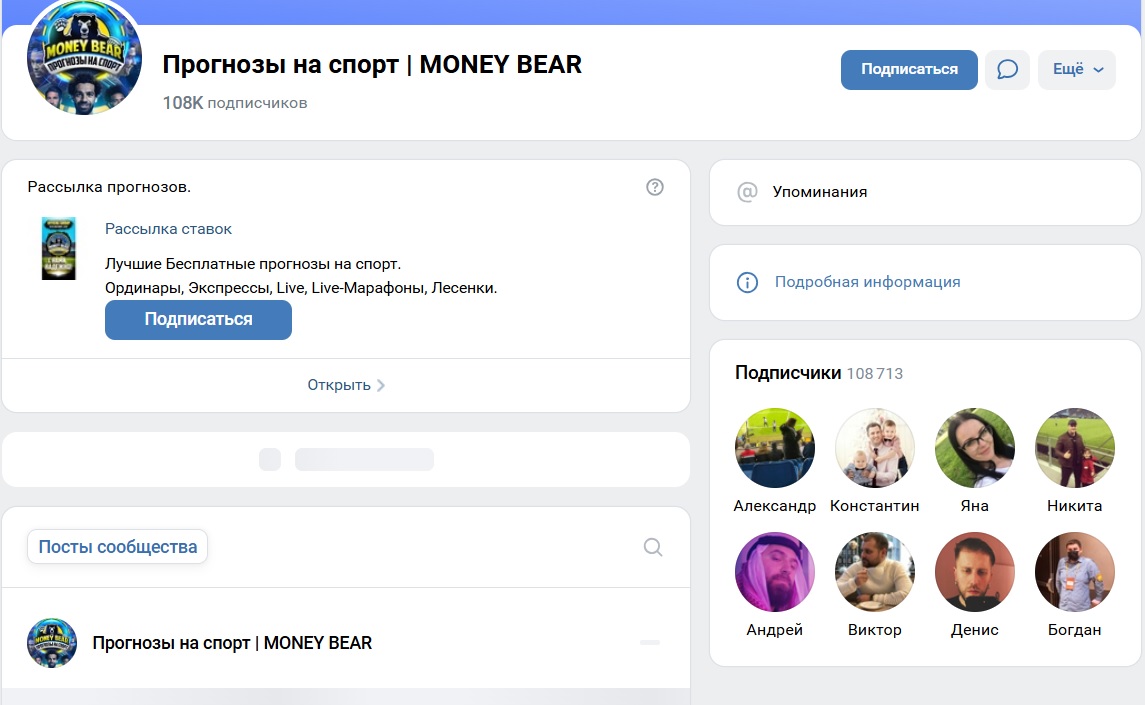Open Денис subscriber avatar
Screen dimensions: 1145x705
pyautogui.click(x=974, y=572)
